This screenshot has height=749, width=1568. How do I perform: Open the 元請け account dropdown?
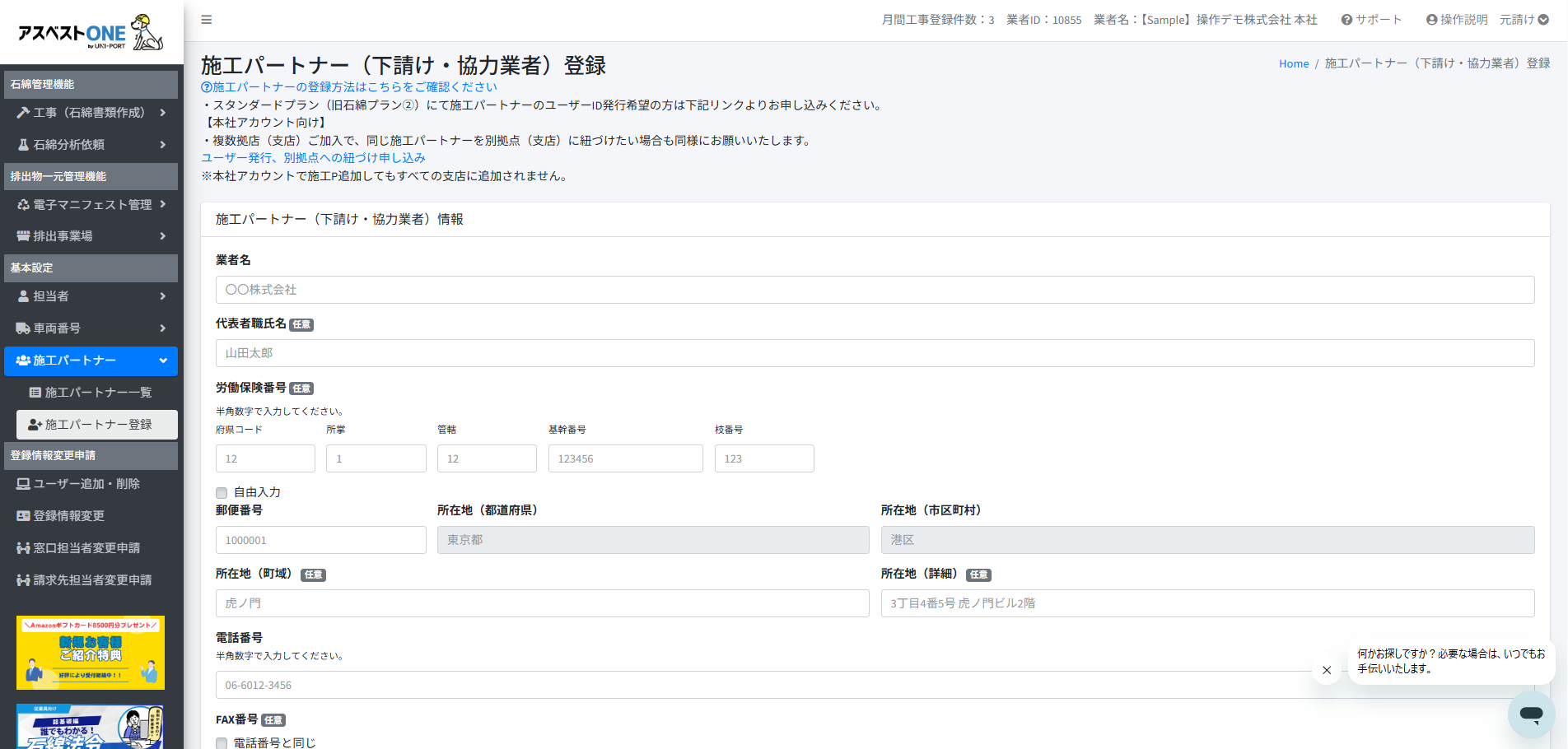point(1524,20)
